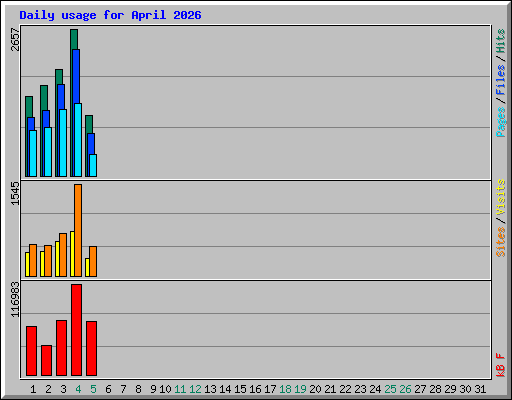Click day label 15 on the axis
The image size is (512, 400).
[x=240, y=389]
